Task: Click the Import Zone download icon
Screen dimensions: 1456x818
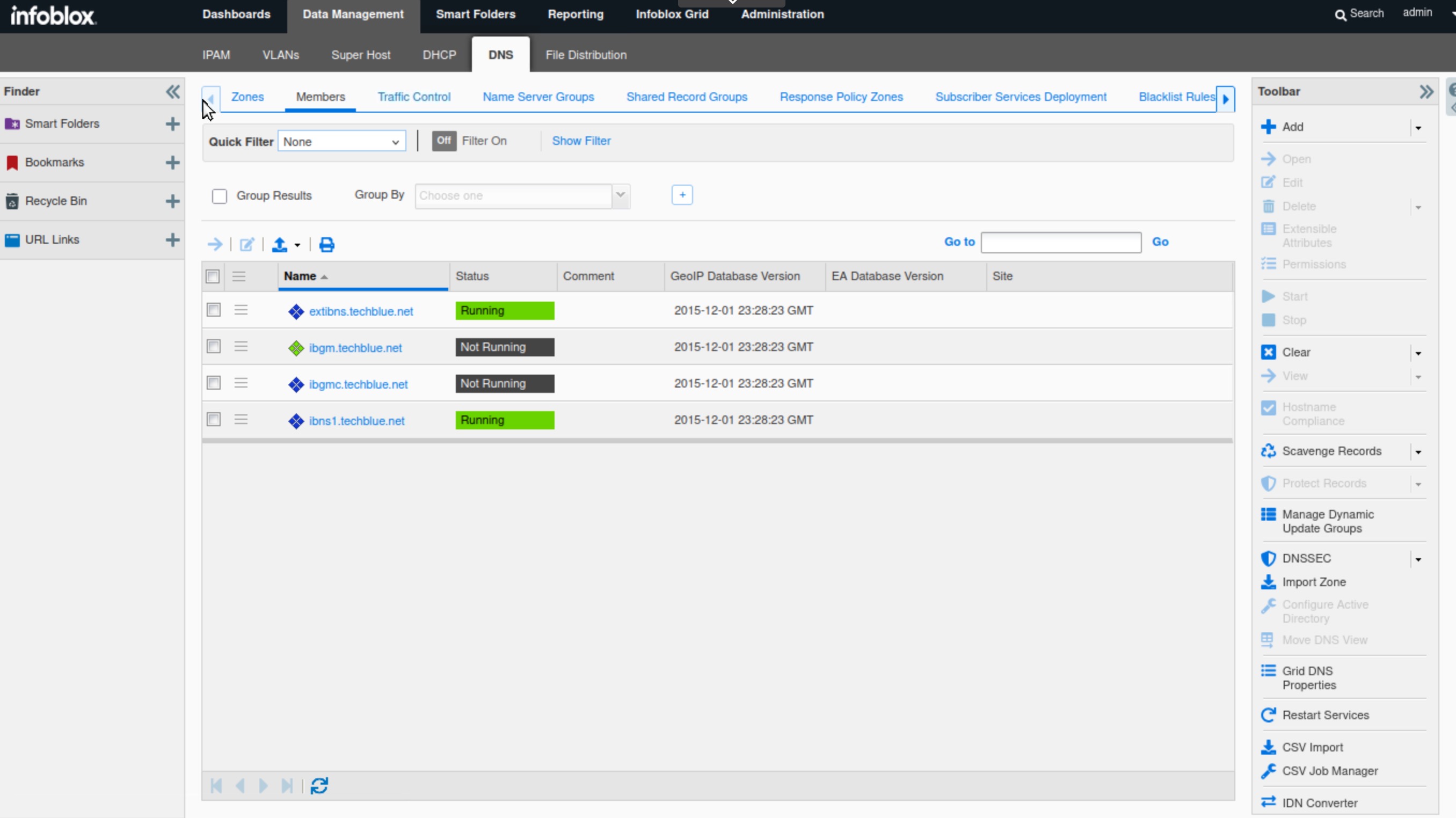Action: (x=1268, y=582)
